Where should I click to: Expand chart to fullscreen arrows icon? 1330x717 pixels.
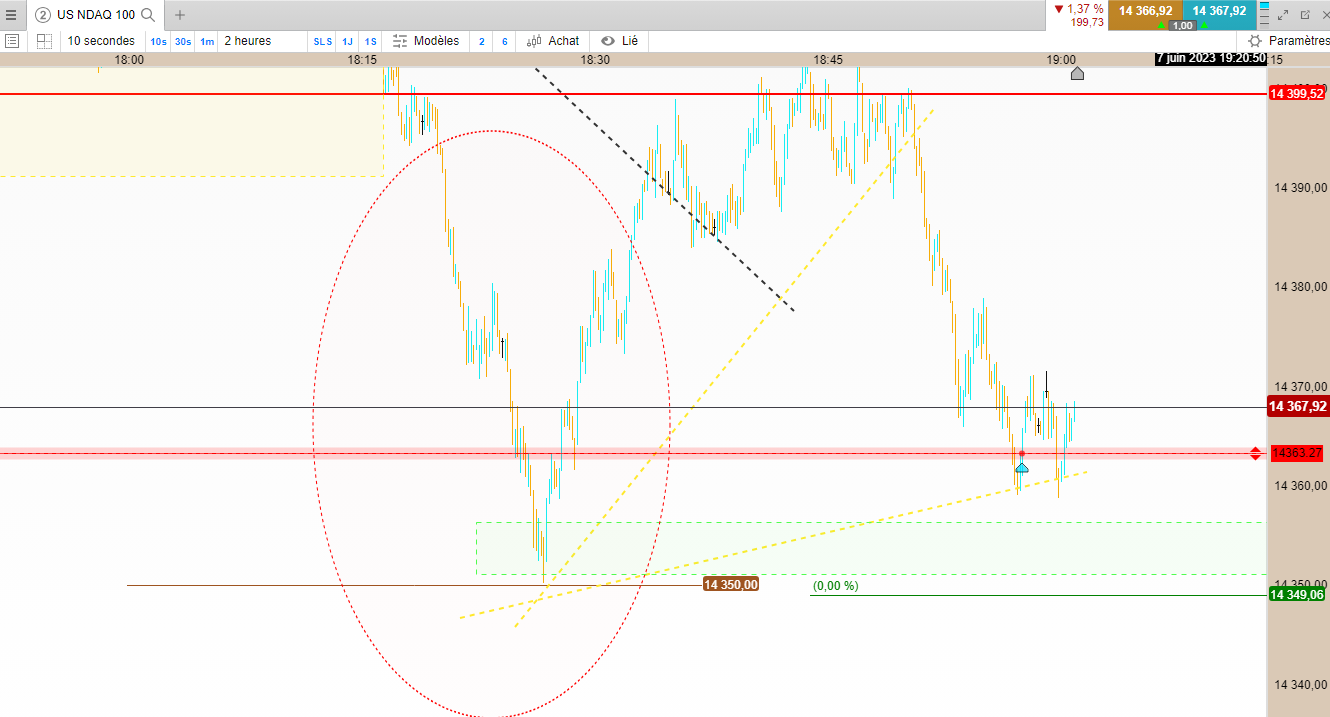(1284, 15)
